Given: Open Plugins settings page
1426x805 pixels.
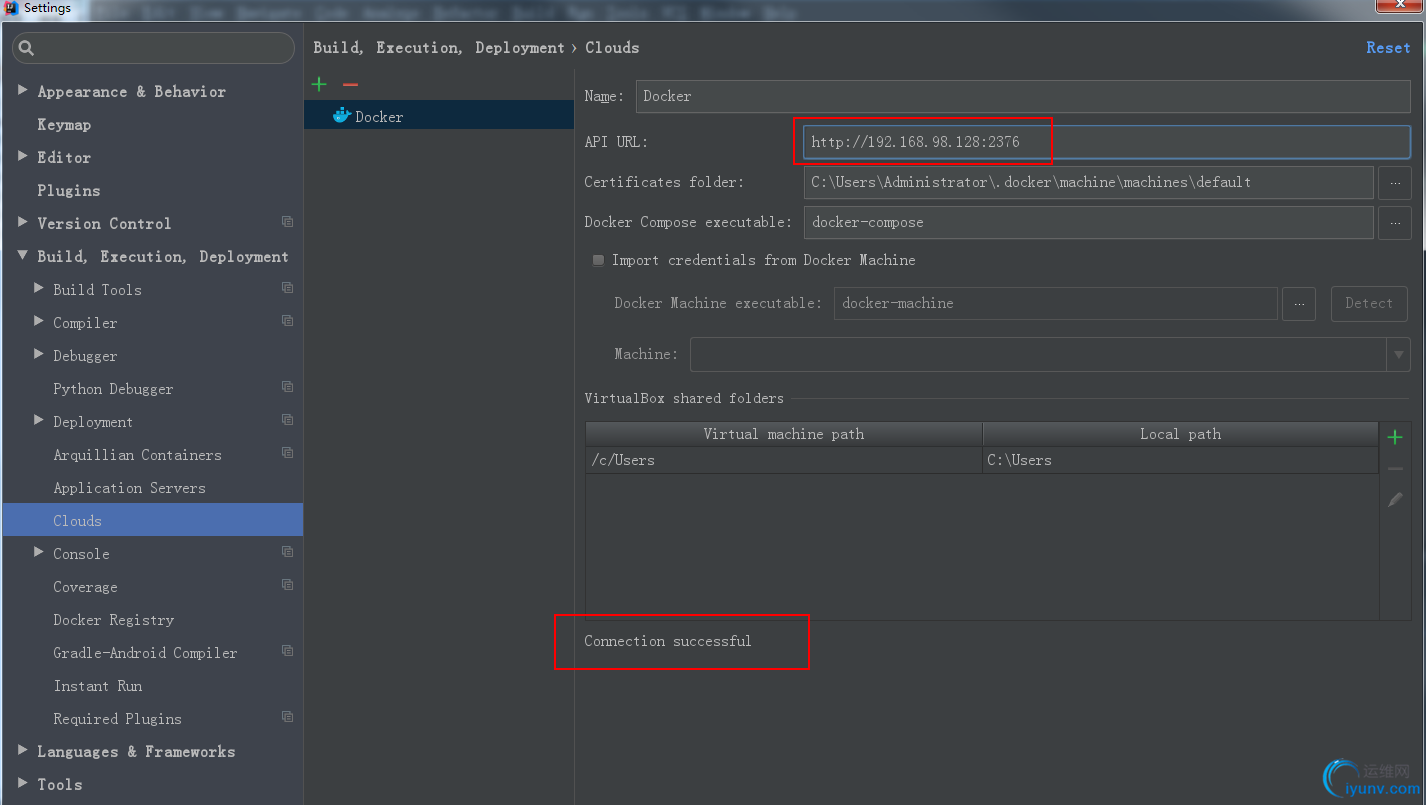Looking at the screenshot, I should coord(69,190).
